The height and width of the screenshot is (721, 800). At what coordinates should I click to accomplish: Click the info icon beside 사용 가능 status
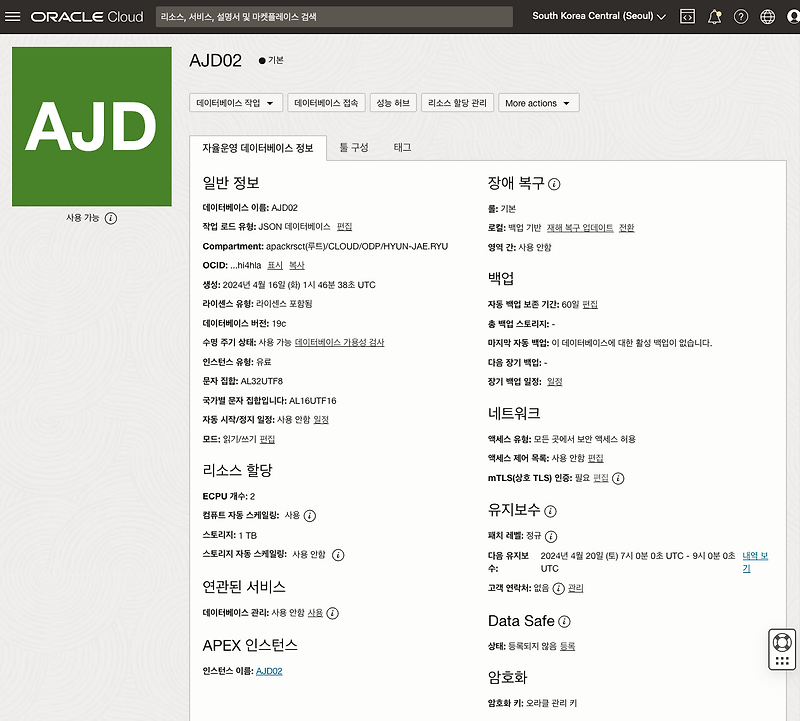coord(110,217)
